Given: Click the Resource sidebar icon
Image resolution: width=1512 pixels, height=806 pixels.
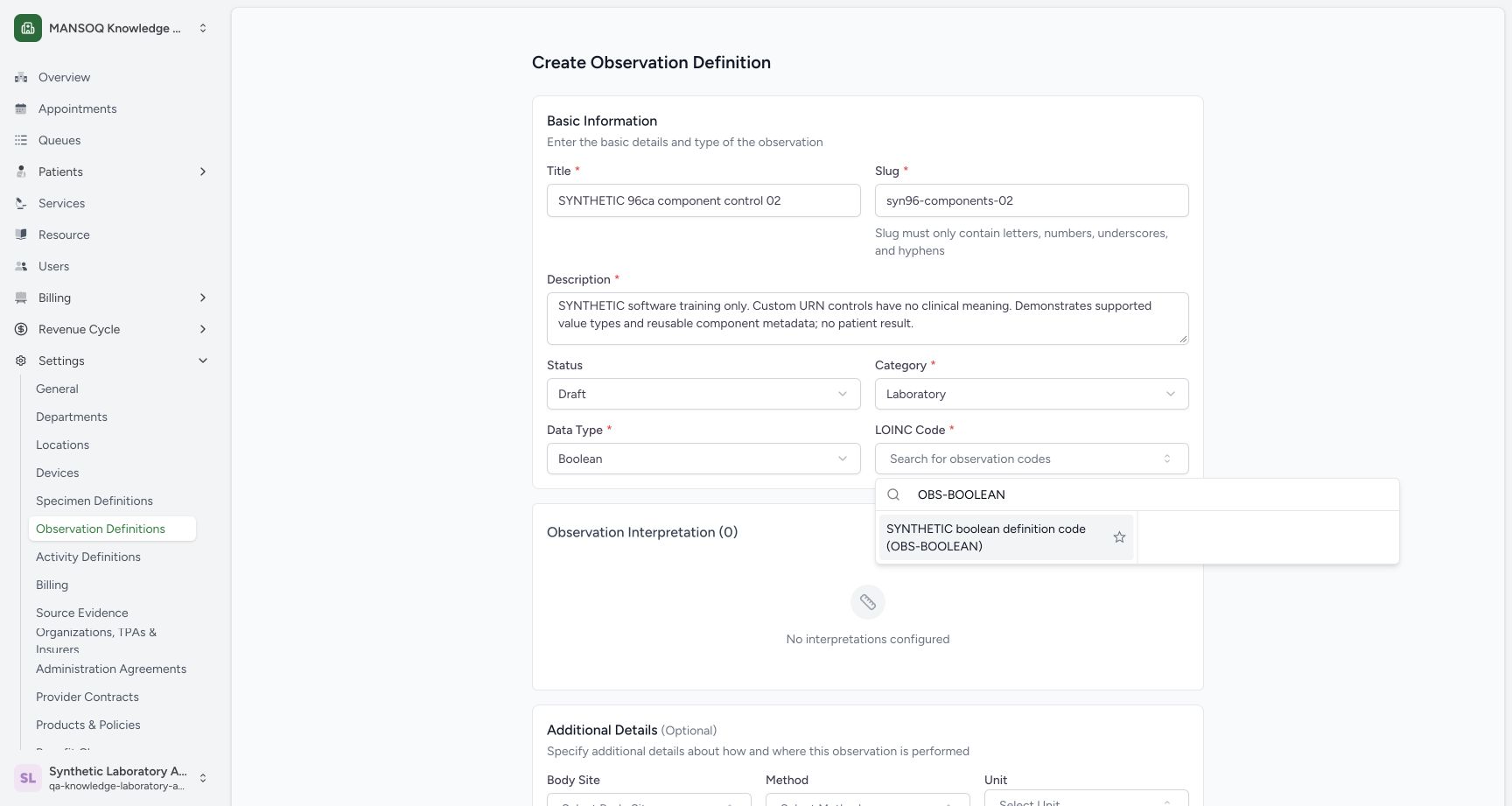Looking at the screenshot, I should pos(21,235).
